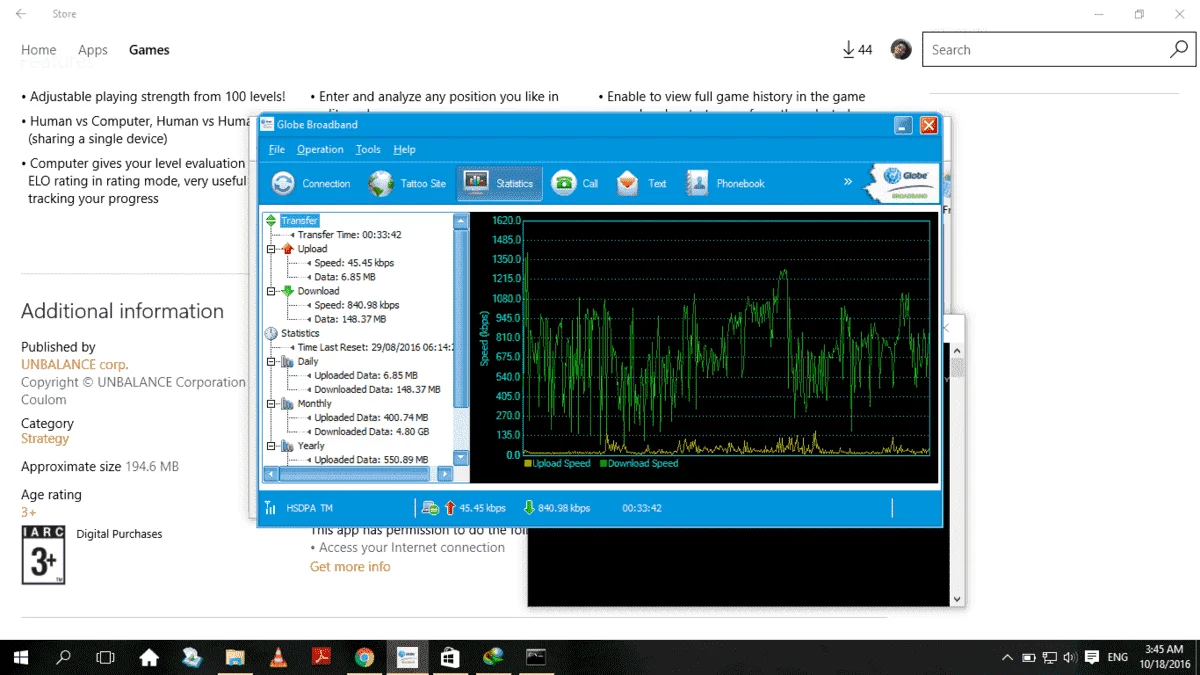Select 'Data: 148.37 MB' download row
The width and height of the screenshot is (1200, 675).
point(350,319)
